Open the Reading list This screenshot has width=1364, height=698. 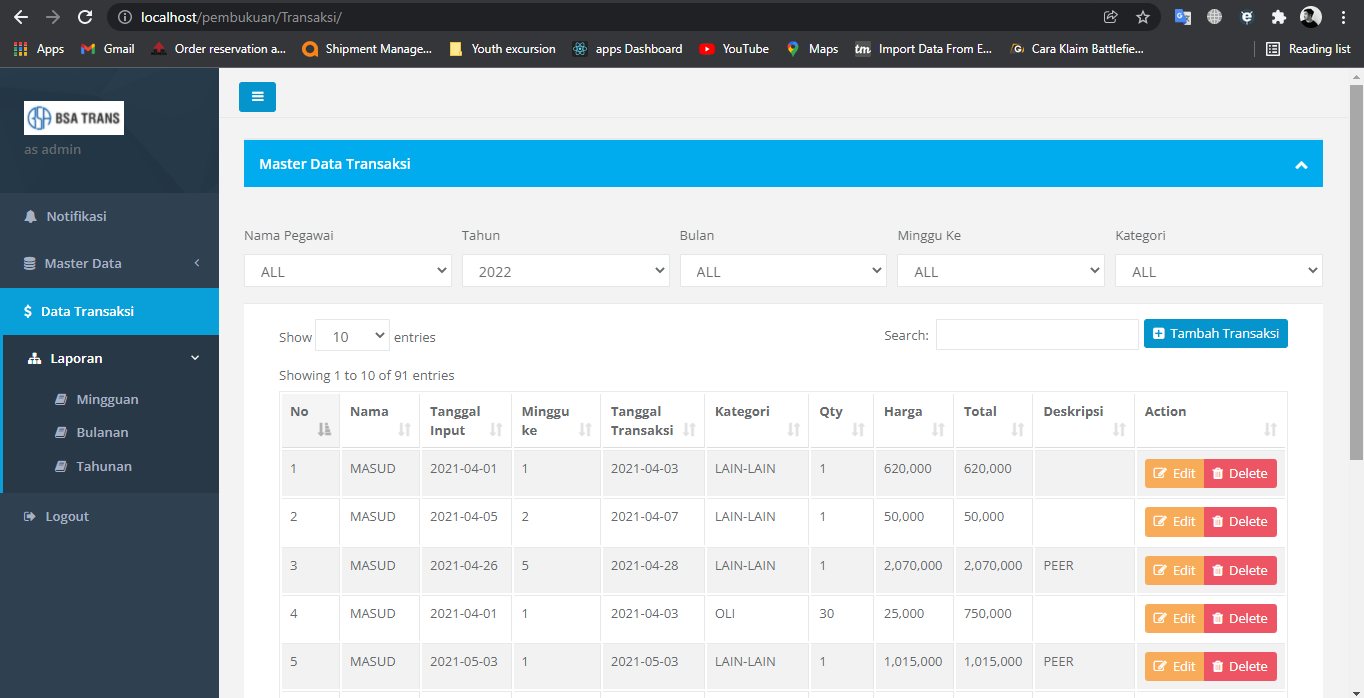[x=1308, y=48]
